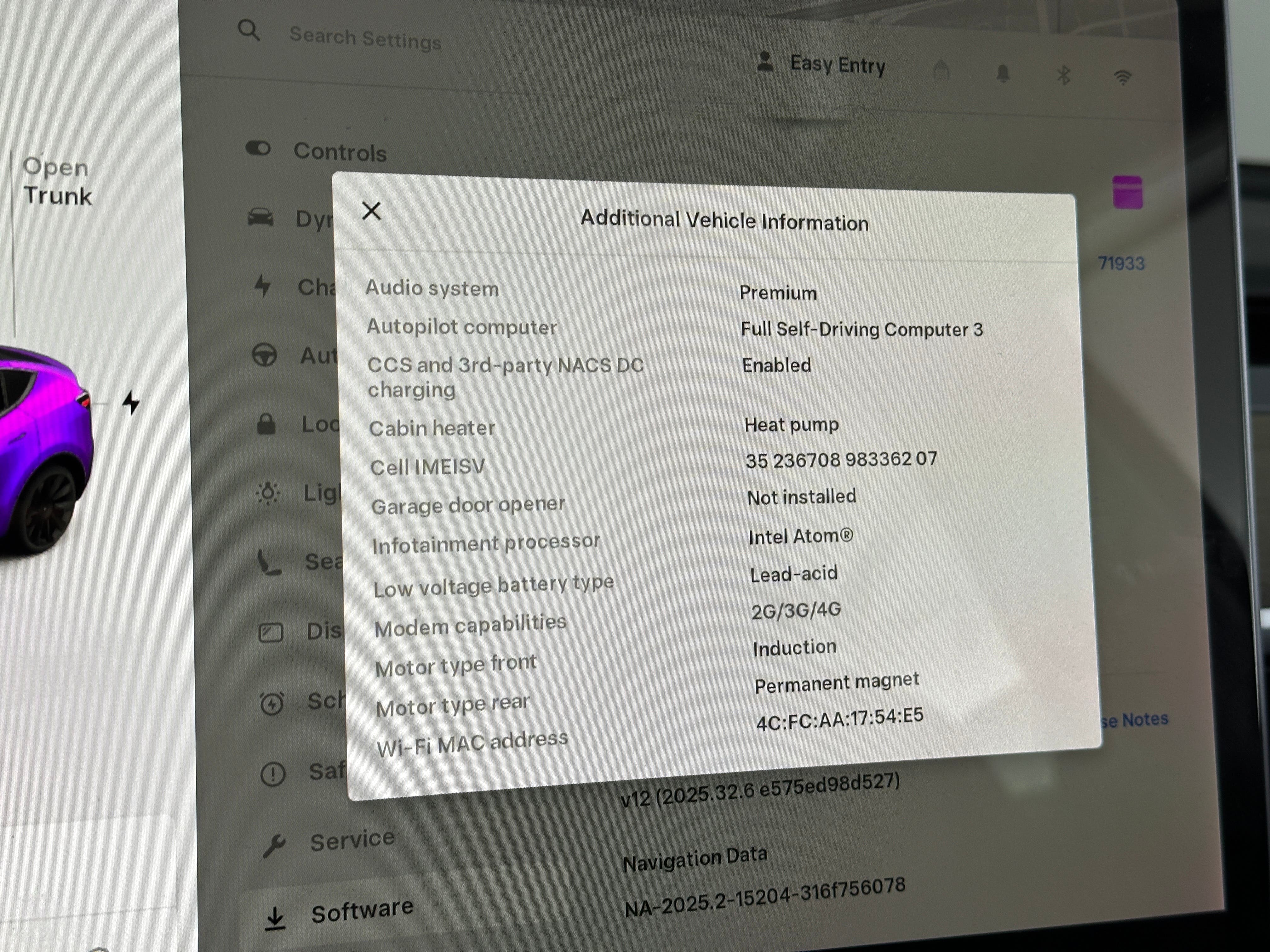This screenshot has height=952, width=1270.
Task: Tap the HomeLink garage icon
Action: [941, 71]
